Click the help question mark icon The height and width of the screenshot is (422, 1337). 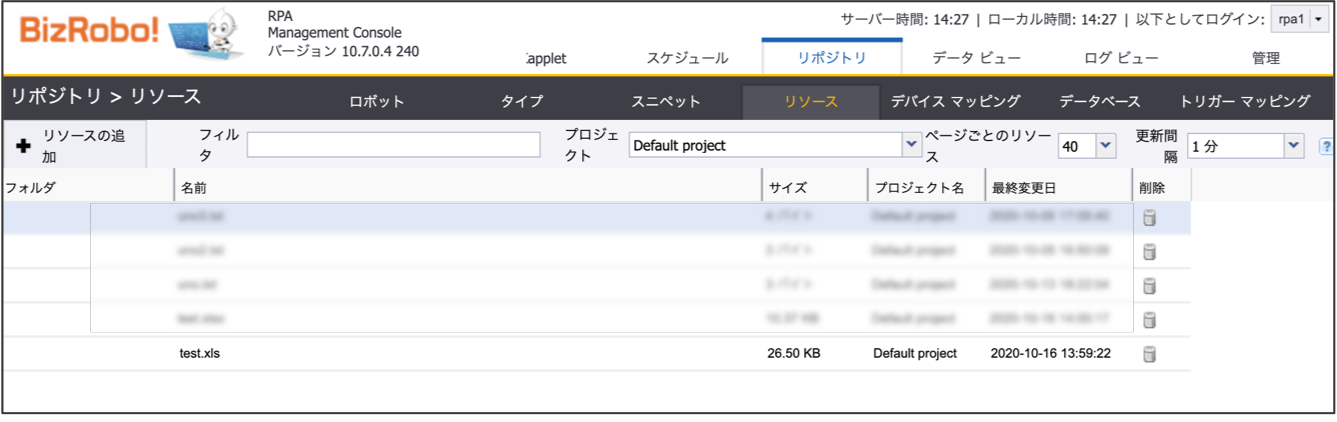tap(1327, 146)
